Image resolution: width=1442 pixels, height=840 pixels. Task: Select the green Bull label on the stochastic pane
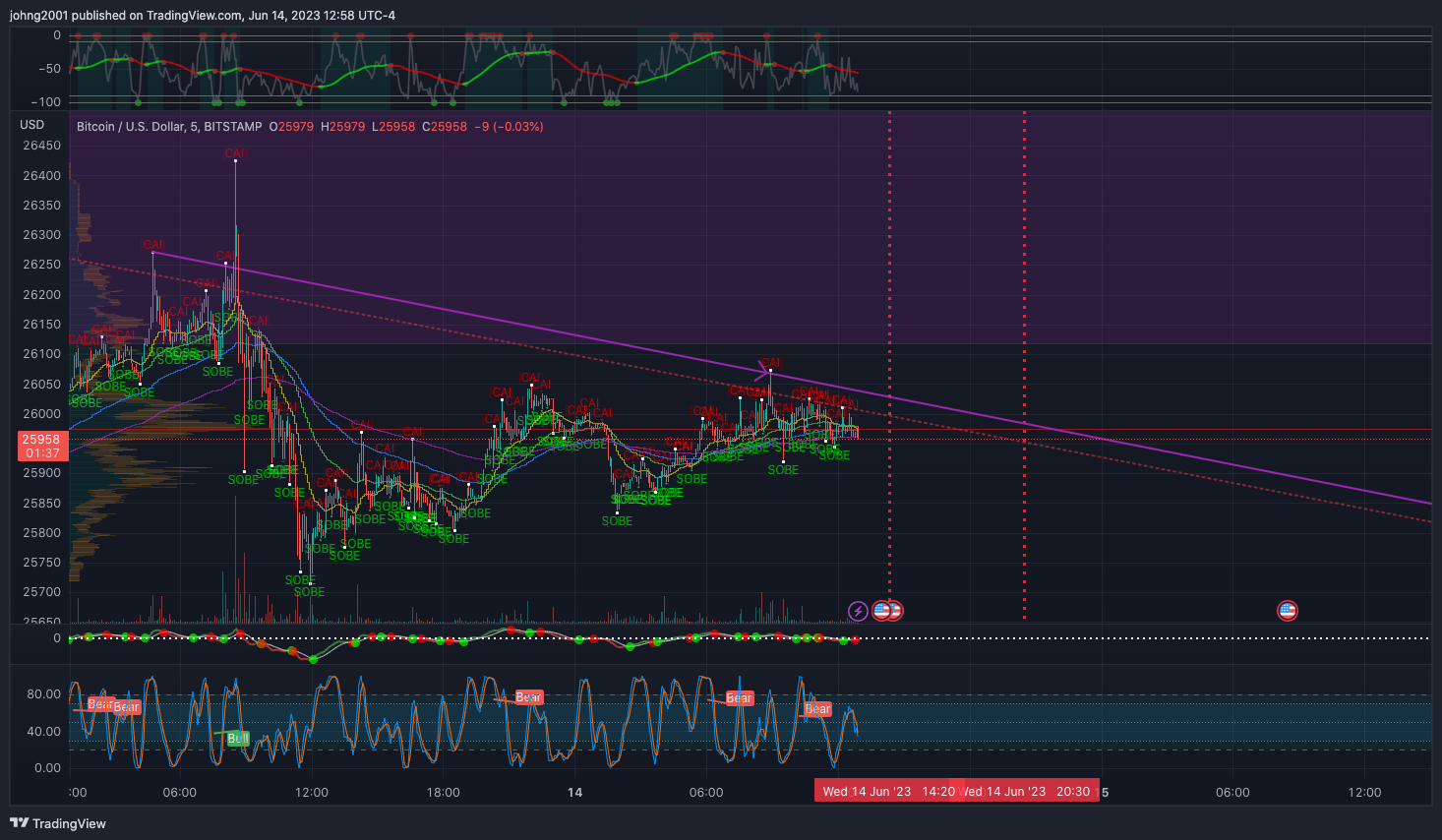(237, 739)
